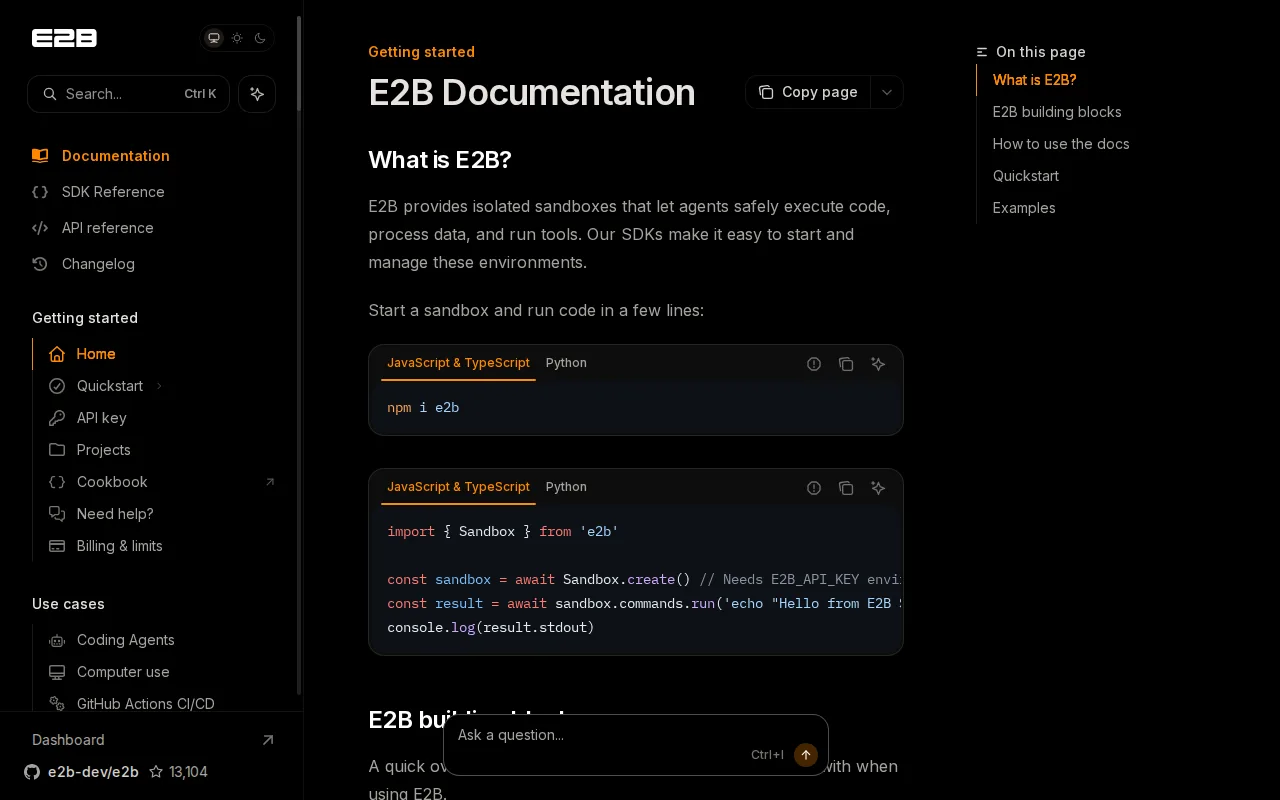Select Python tab in Sandbox code block

coord(566,487)
